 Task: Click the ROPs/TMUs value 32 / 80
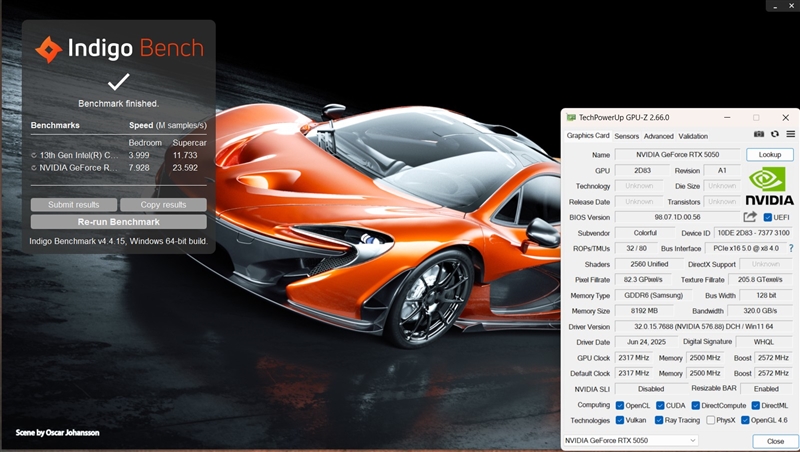click(x=636, y=248)
